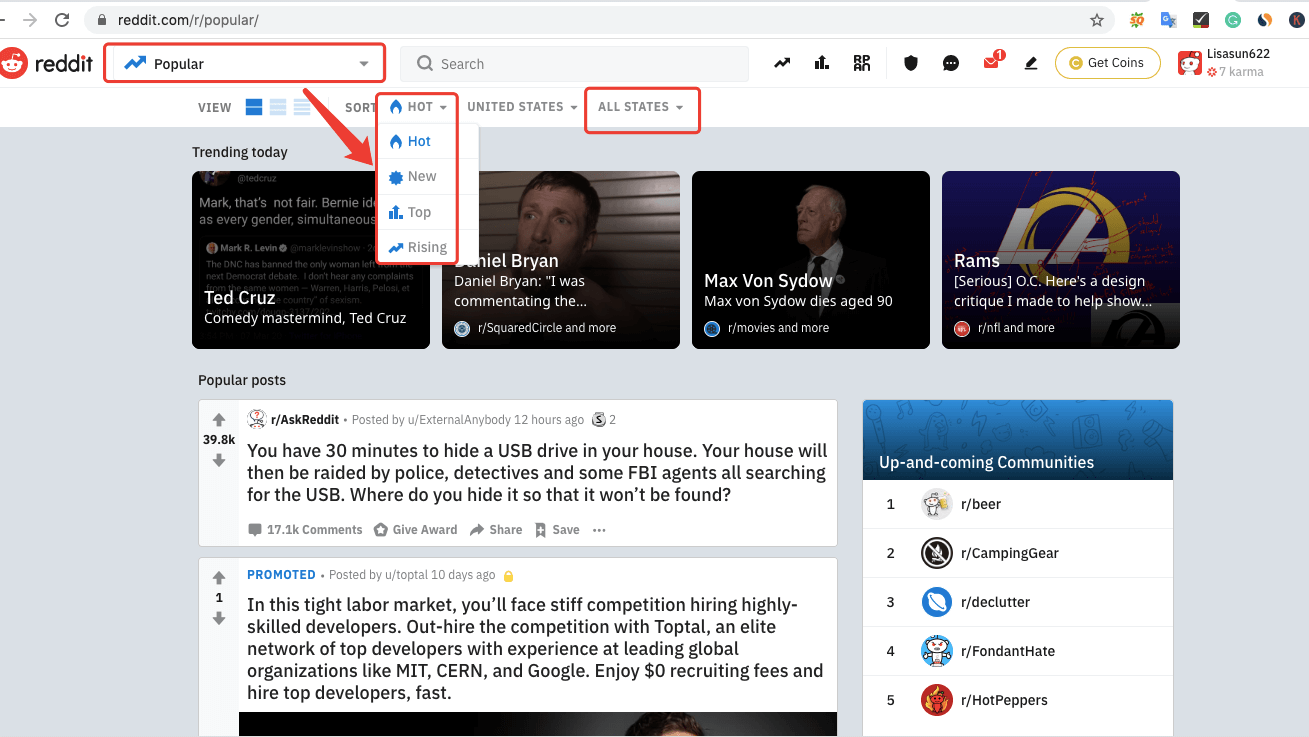Click the Grammarly extension icon
The height and width of the screenshot is (737, 1309).
[x=1233, y=20]
